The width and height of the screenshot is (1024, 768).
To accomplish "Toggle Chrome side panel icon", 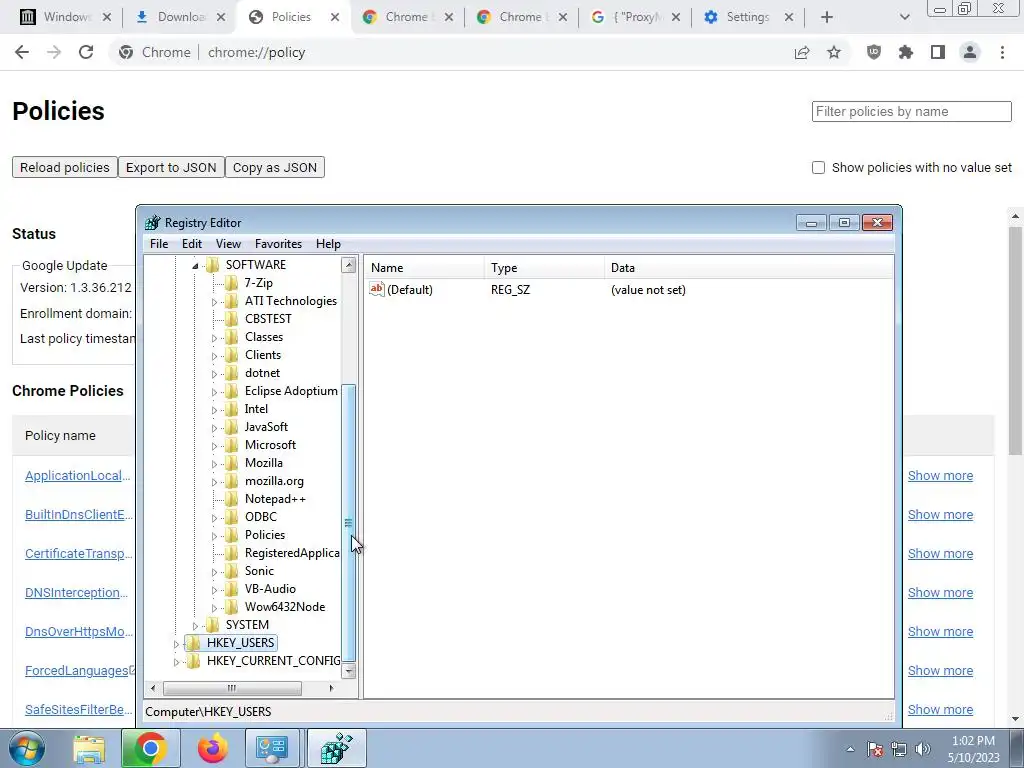I will click(x=938, y=52).
